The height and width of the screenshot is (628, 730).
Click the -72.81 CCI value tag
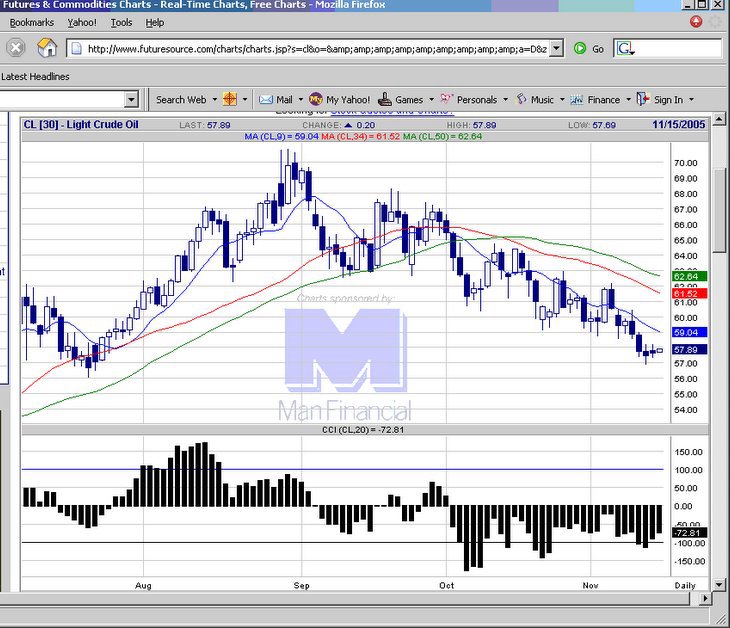pyautogui.click(x=690, y=533)
